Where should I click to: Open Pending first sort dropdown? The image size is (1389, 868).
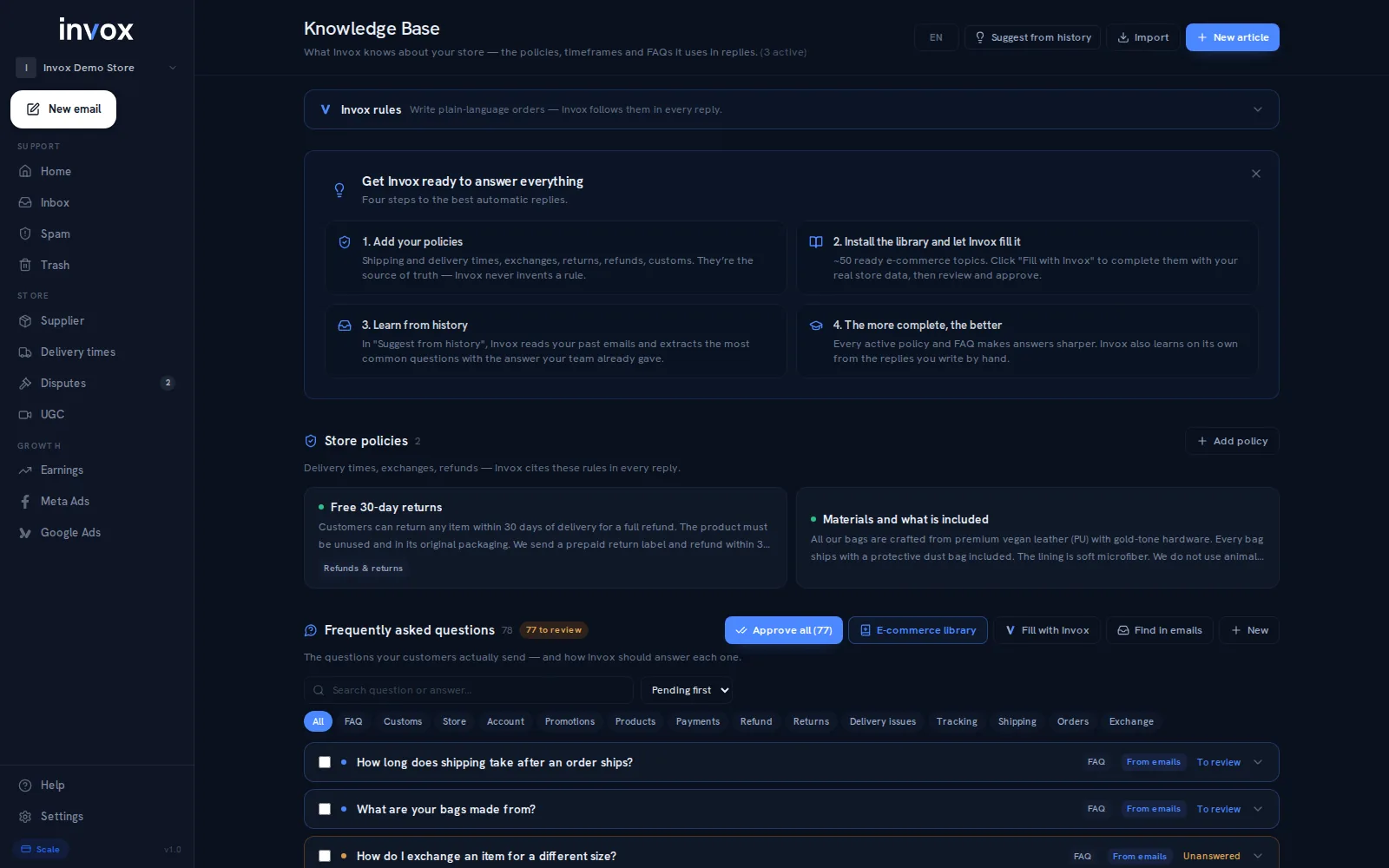point(687,690)
